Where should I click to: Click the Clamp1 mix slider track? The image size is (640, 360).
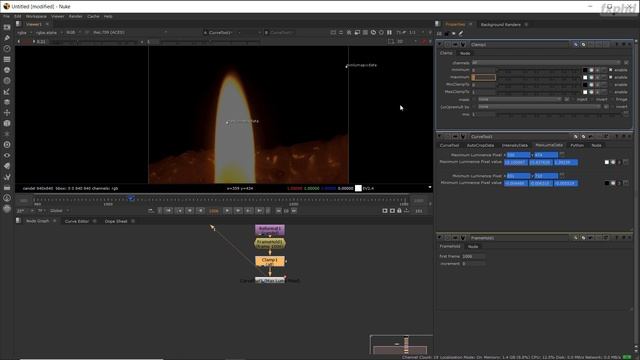[560, 114]
